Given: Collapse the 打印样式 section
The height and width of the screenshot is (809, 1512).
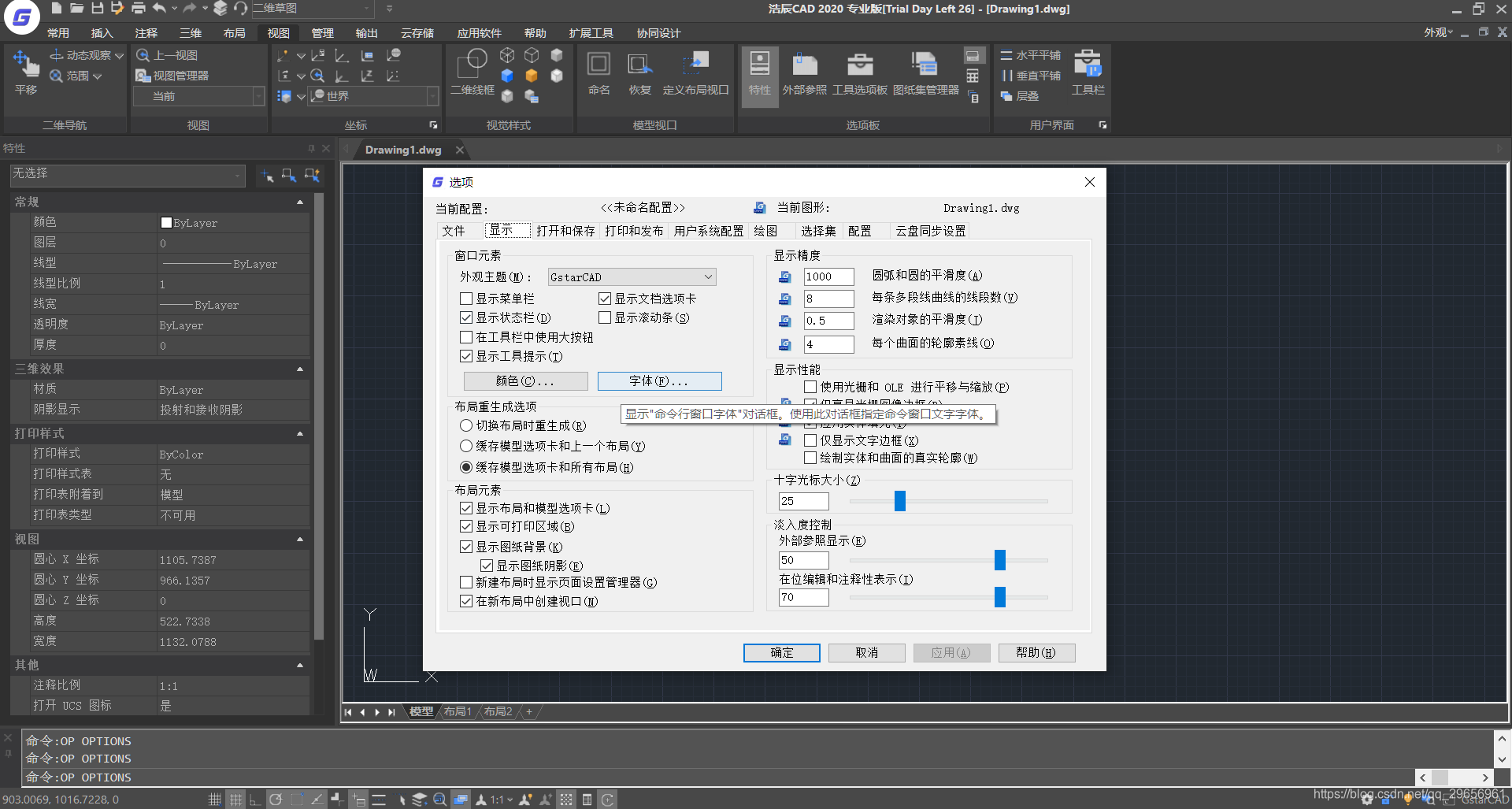Looking at the screenshot, I should click(x=300, y=434).
